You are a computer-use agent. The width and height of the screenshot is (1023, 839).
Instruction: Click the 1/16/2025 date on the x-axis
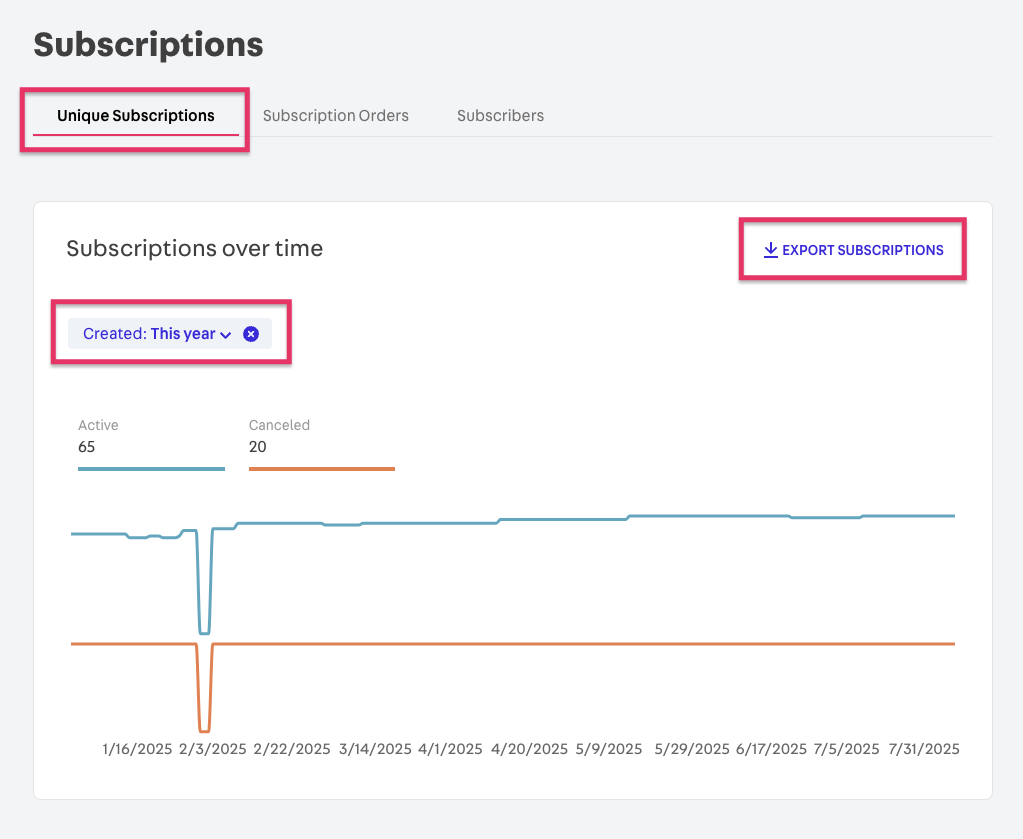tap(138, 749)
